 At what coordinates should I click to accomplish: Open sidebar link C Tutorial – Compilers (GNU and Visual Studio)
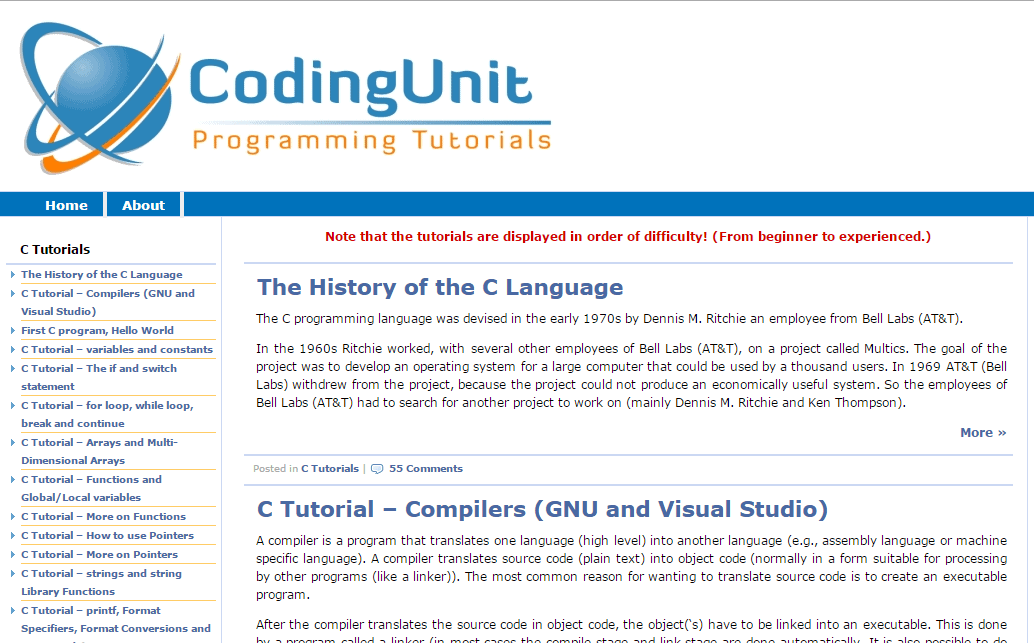pyautogui.click(x=107, y=302)
